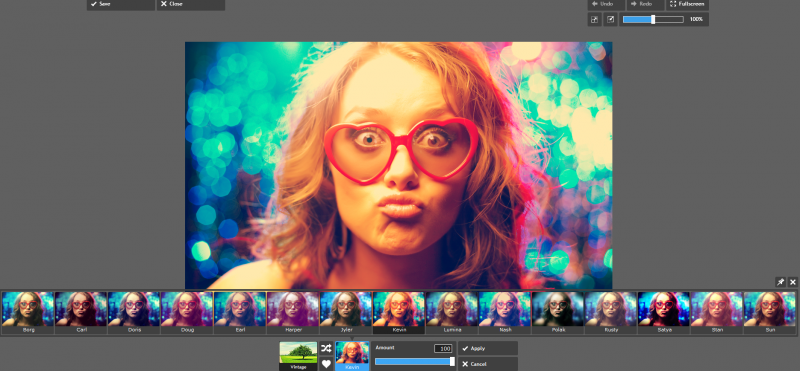Open the Vintage filter category
800x371 pixels.
pos(298,356)
